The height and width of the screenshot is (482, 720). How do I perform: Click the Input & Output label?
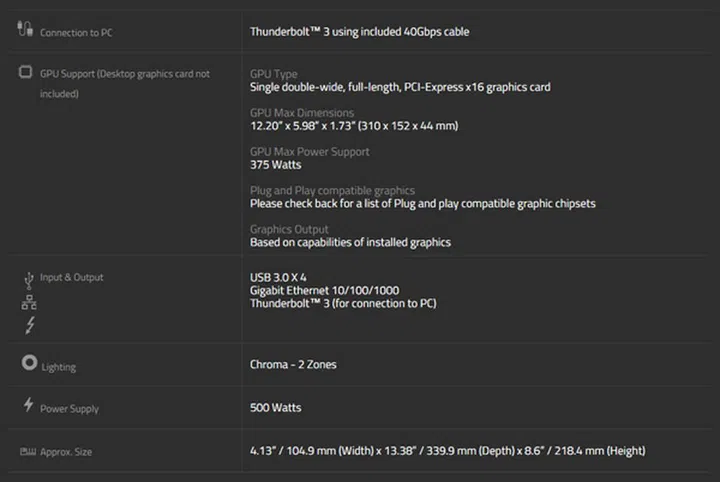pyautogui.click(x=71, y=277)
